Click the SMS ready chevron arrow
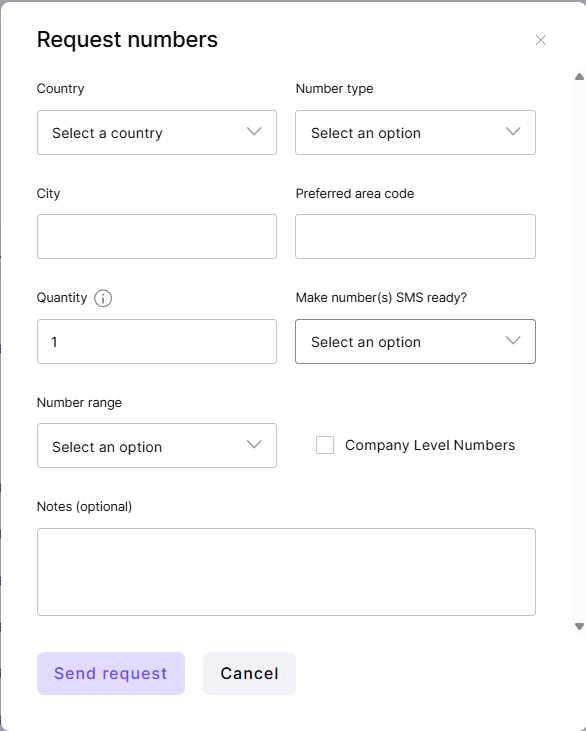Viewport: 586px width, 731px height. tap(513, 340)
